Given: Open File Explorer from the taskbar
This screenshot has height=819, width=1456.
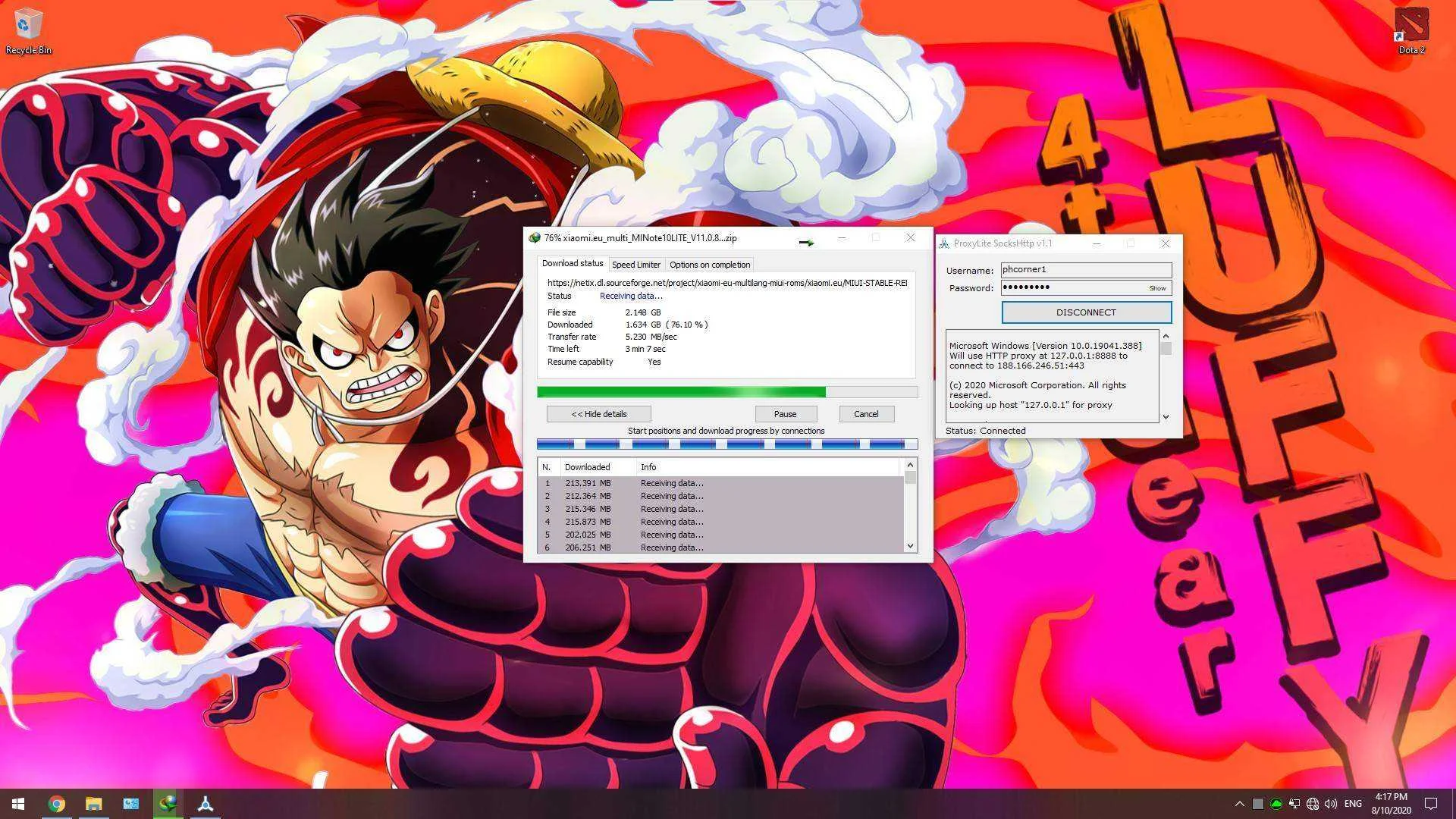Looking at the screenshot, I should pos(93,804).
